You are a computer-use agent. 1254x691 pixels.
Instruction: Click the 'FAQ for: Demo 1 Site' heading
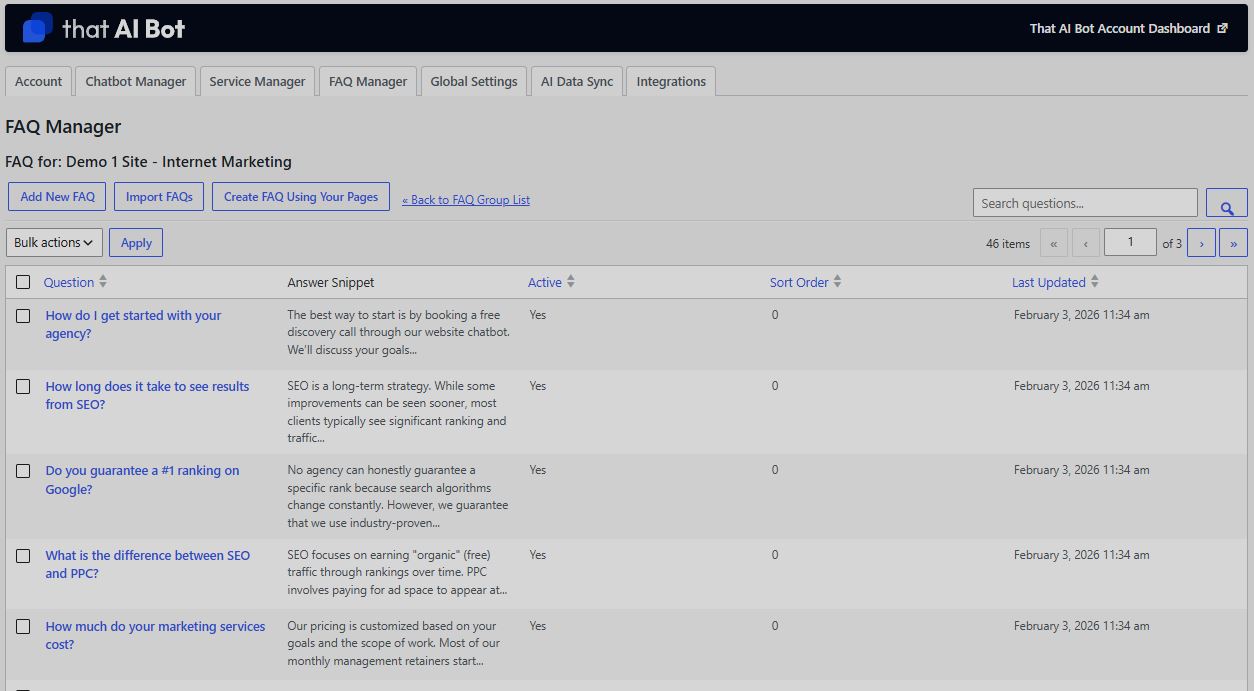click(x=149, y=161)
